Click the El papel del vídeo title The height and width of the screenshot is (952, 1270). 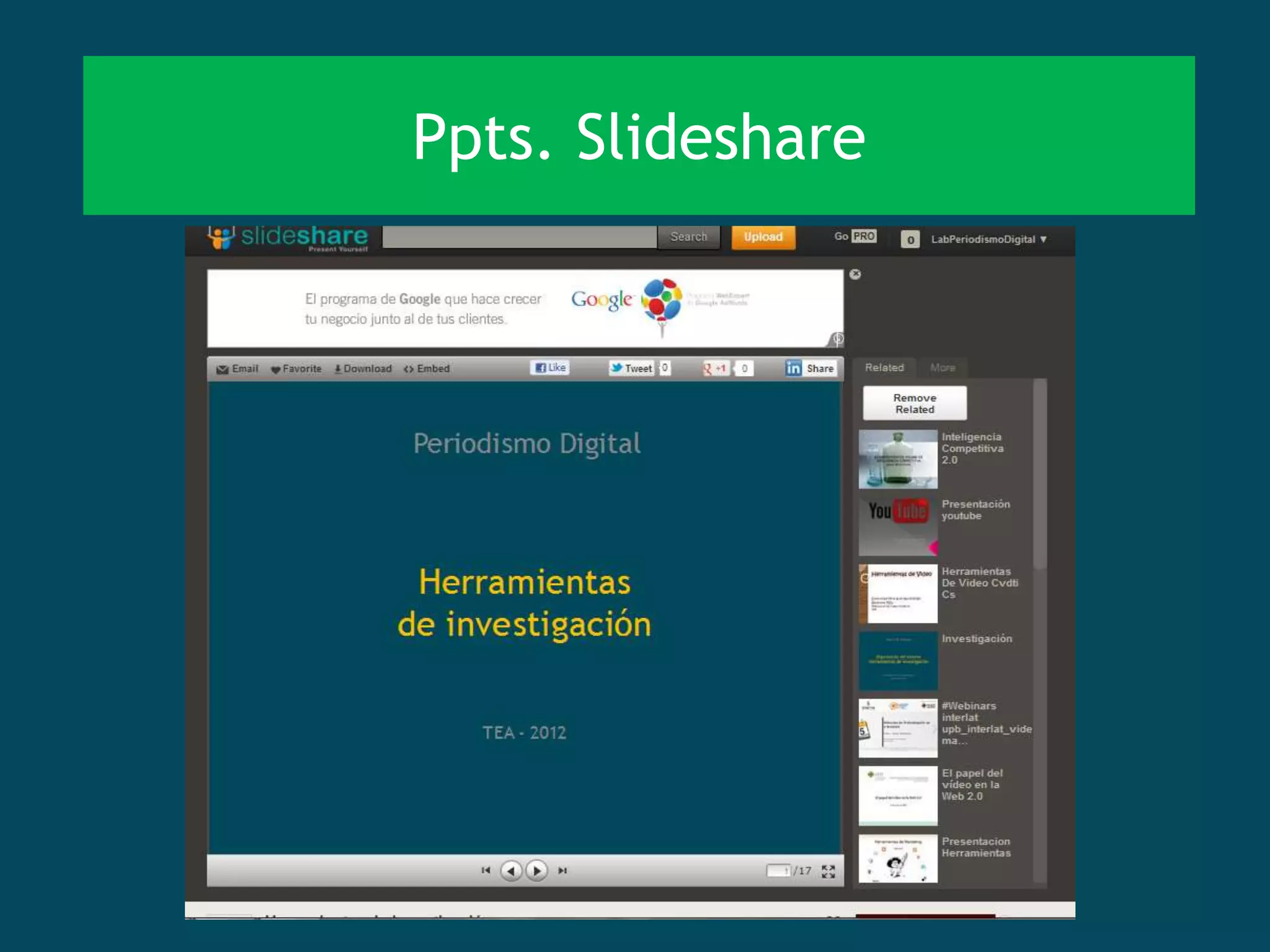[x=972, y=785]
